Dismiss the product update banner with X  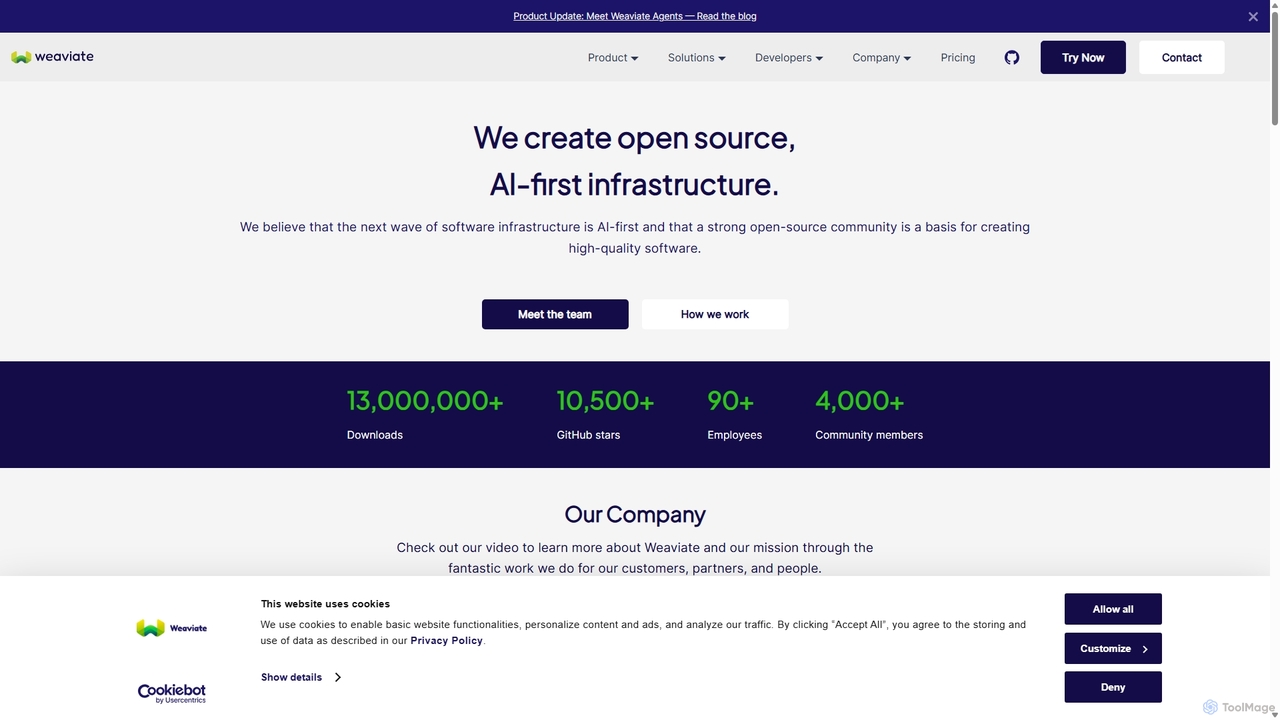click(x=1253, y=16)
